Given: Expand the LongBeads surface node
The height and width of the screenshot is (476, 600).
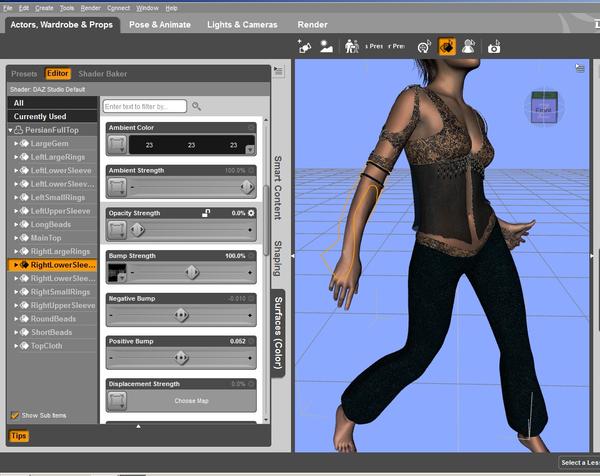Looking at the screenshot, I should pos(16,224).
